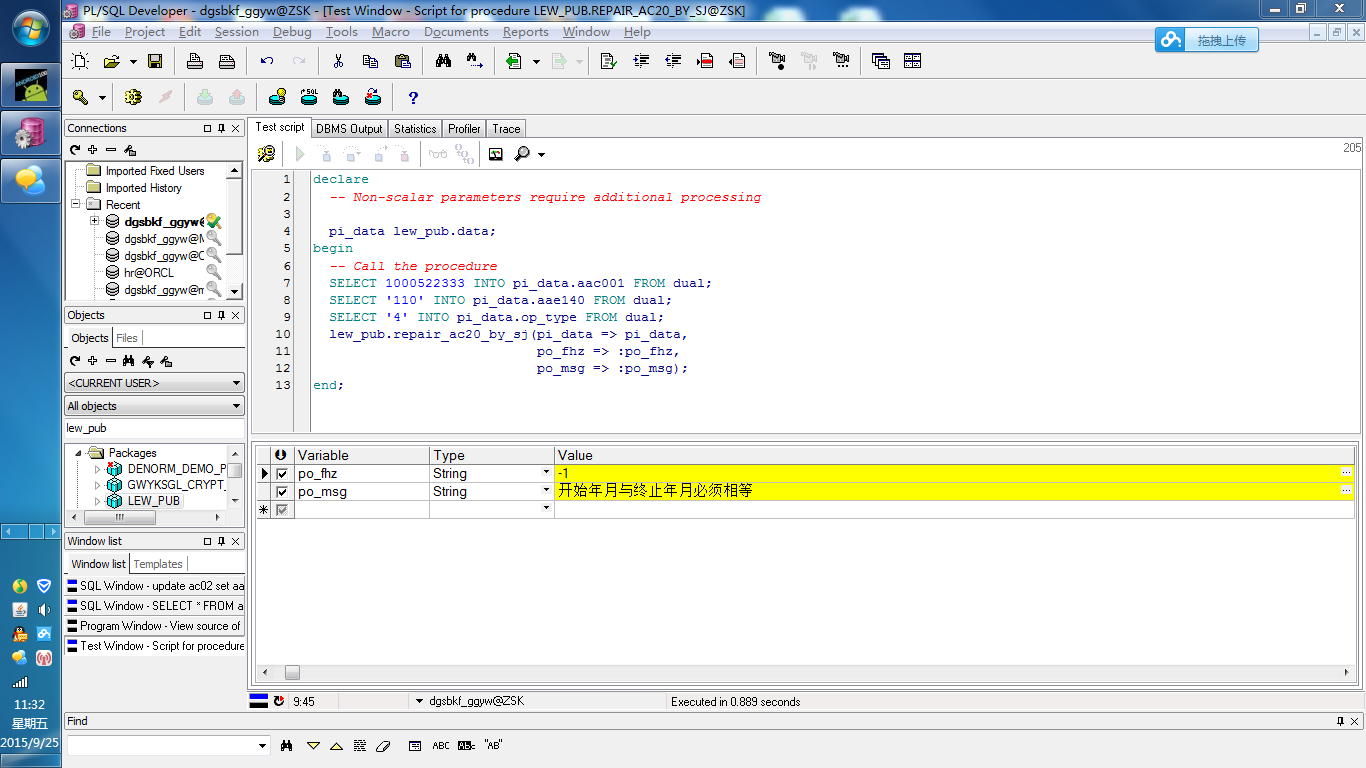Open the Type dropdown for po_msg

point(546,491)
